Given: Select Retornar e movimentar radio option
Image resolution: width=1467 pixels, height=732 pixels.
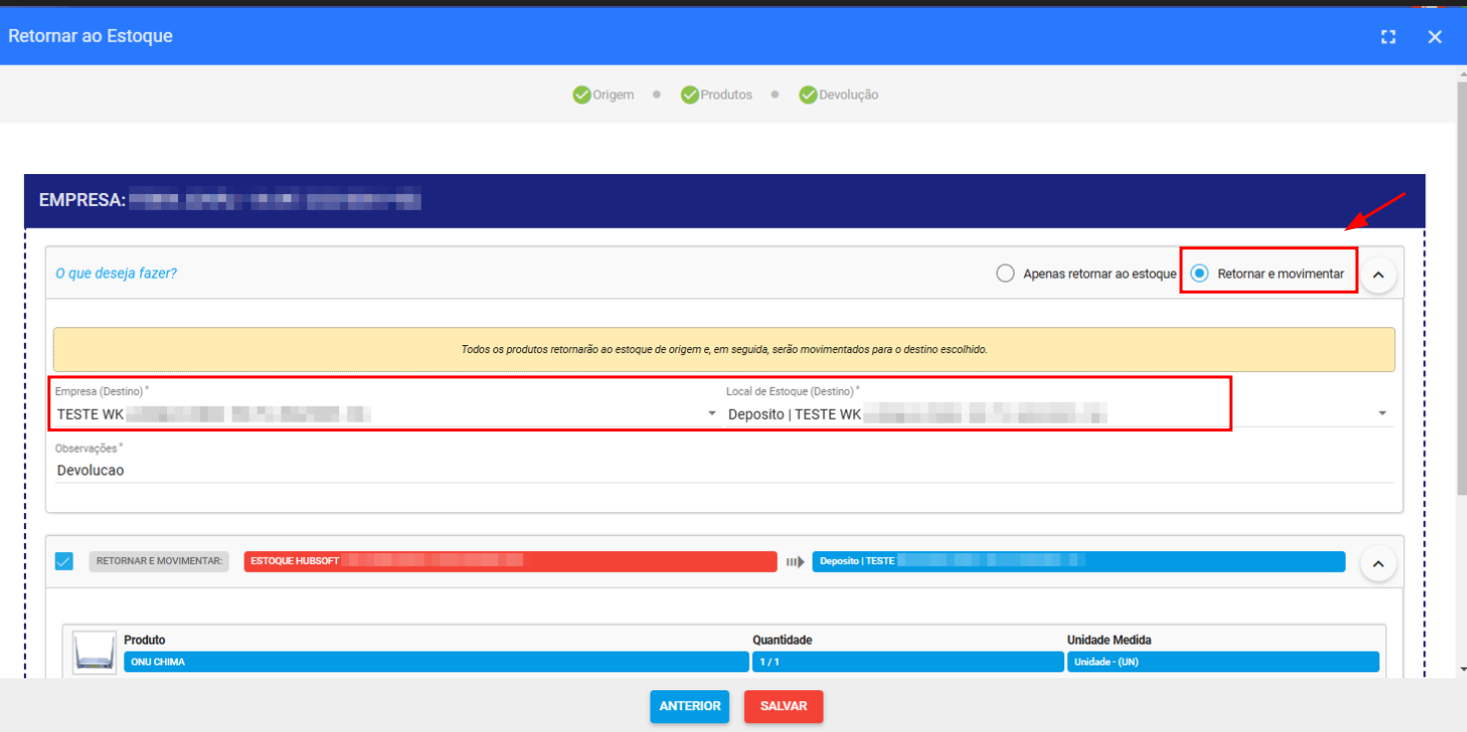Looking at the screenshot, I should (x=1199, y=274).
